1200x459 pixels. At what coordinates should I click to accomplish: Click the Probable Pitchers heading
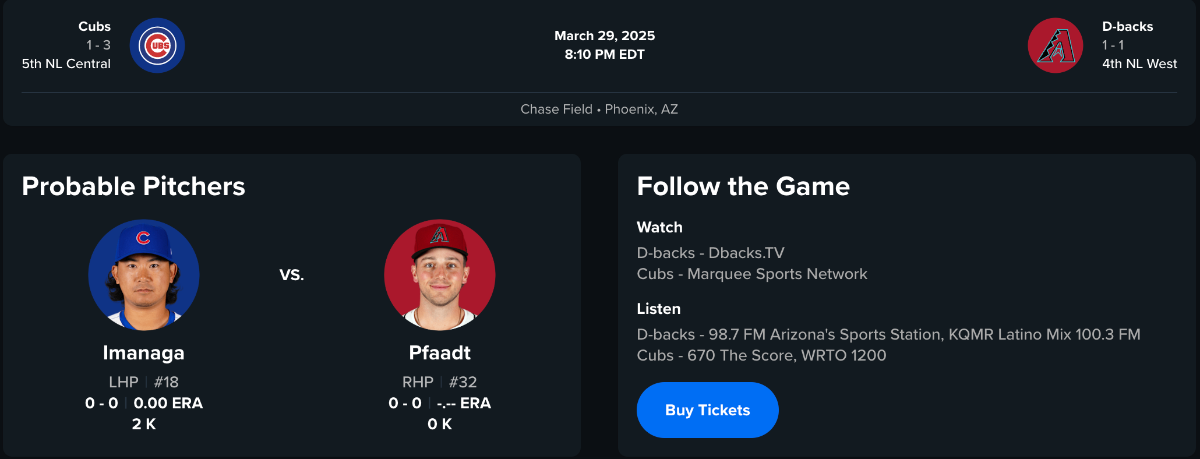pyautogui.click(x=133, y=186)
